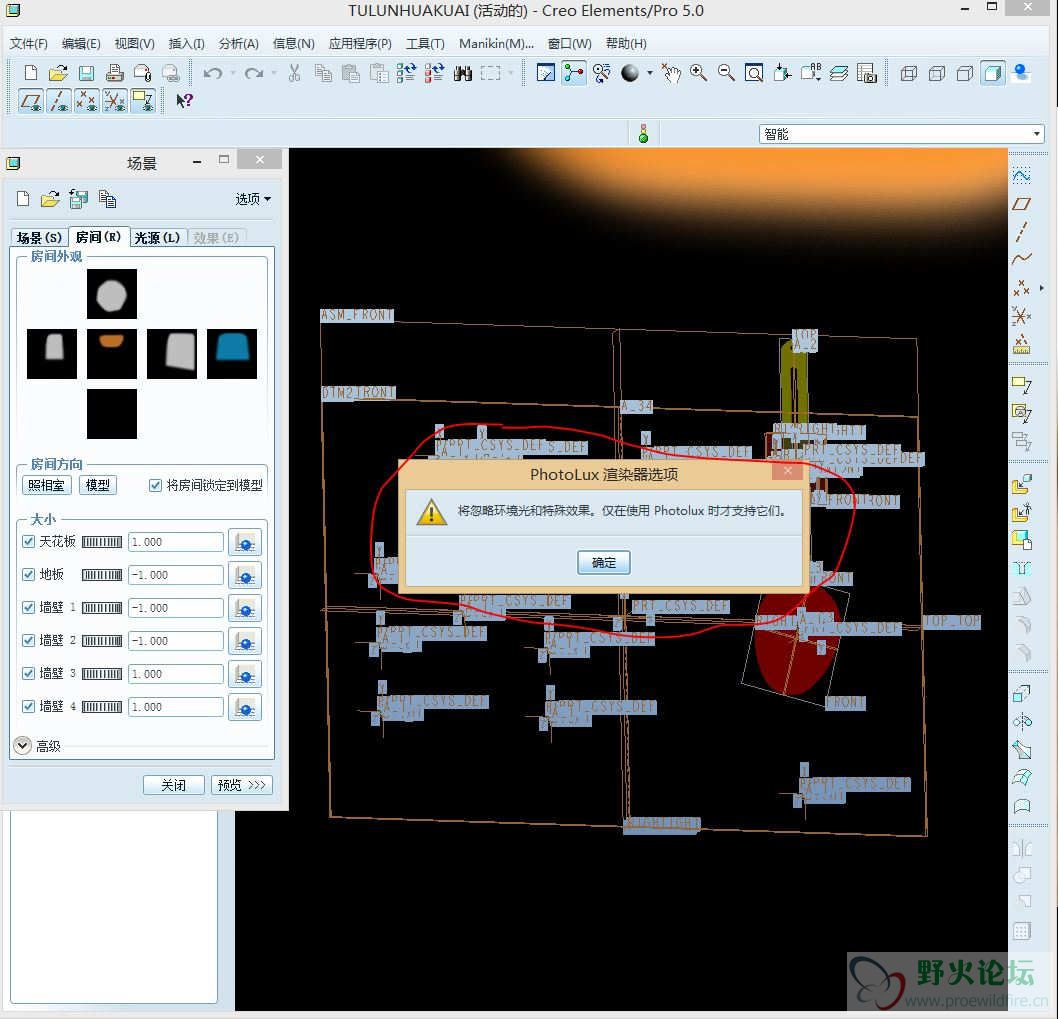
Task: Expand the 高级 section
Action: 23,746
